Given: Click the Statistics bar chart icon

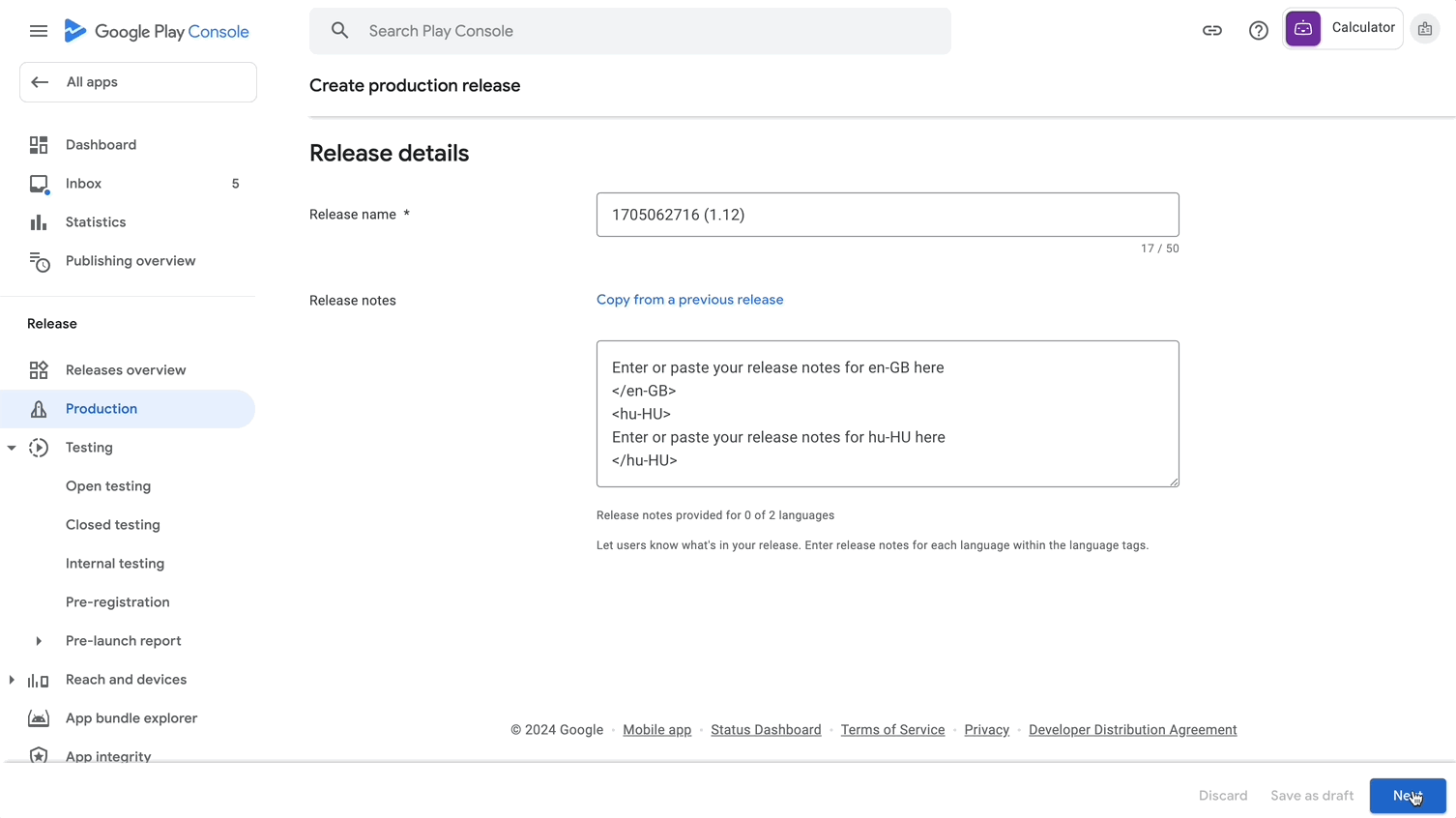Looking at the screenshot, I should pos(38,221).
